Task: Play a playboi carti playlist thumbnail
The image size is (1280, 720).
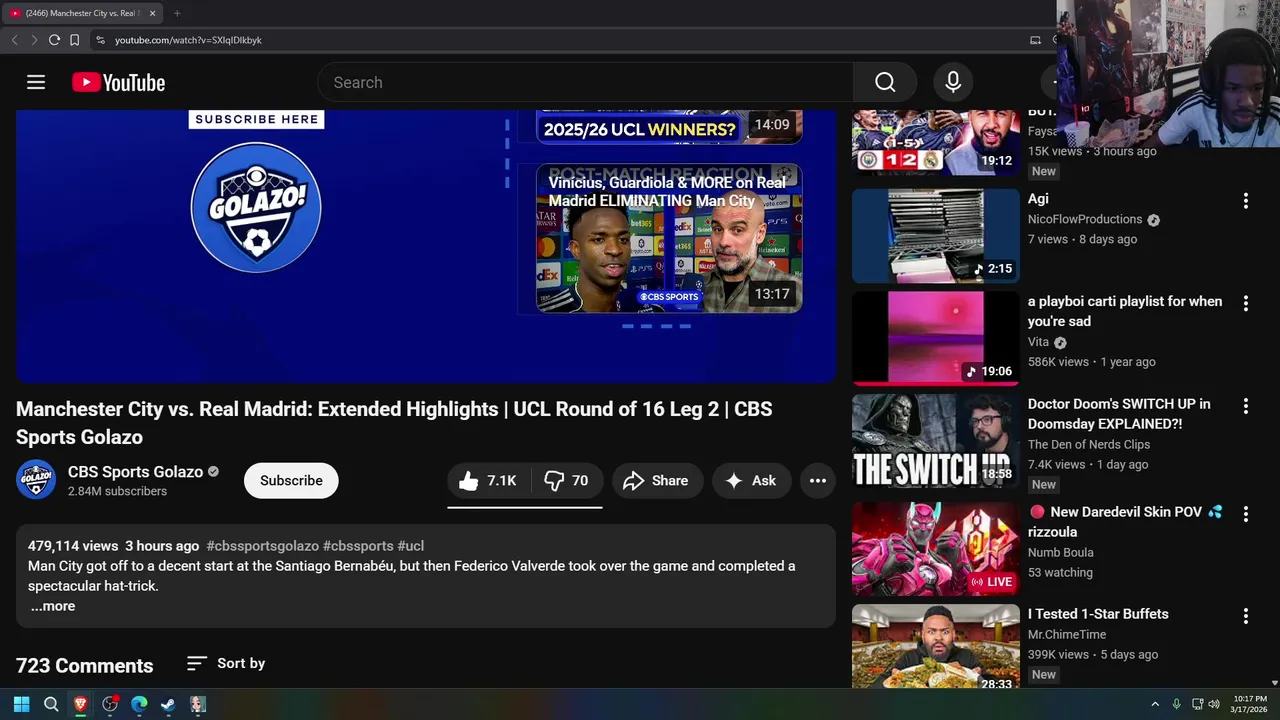Action: 936,338
